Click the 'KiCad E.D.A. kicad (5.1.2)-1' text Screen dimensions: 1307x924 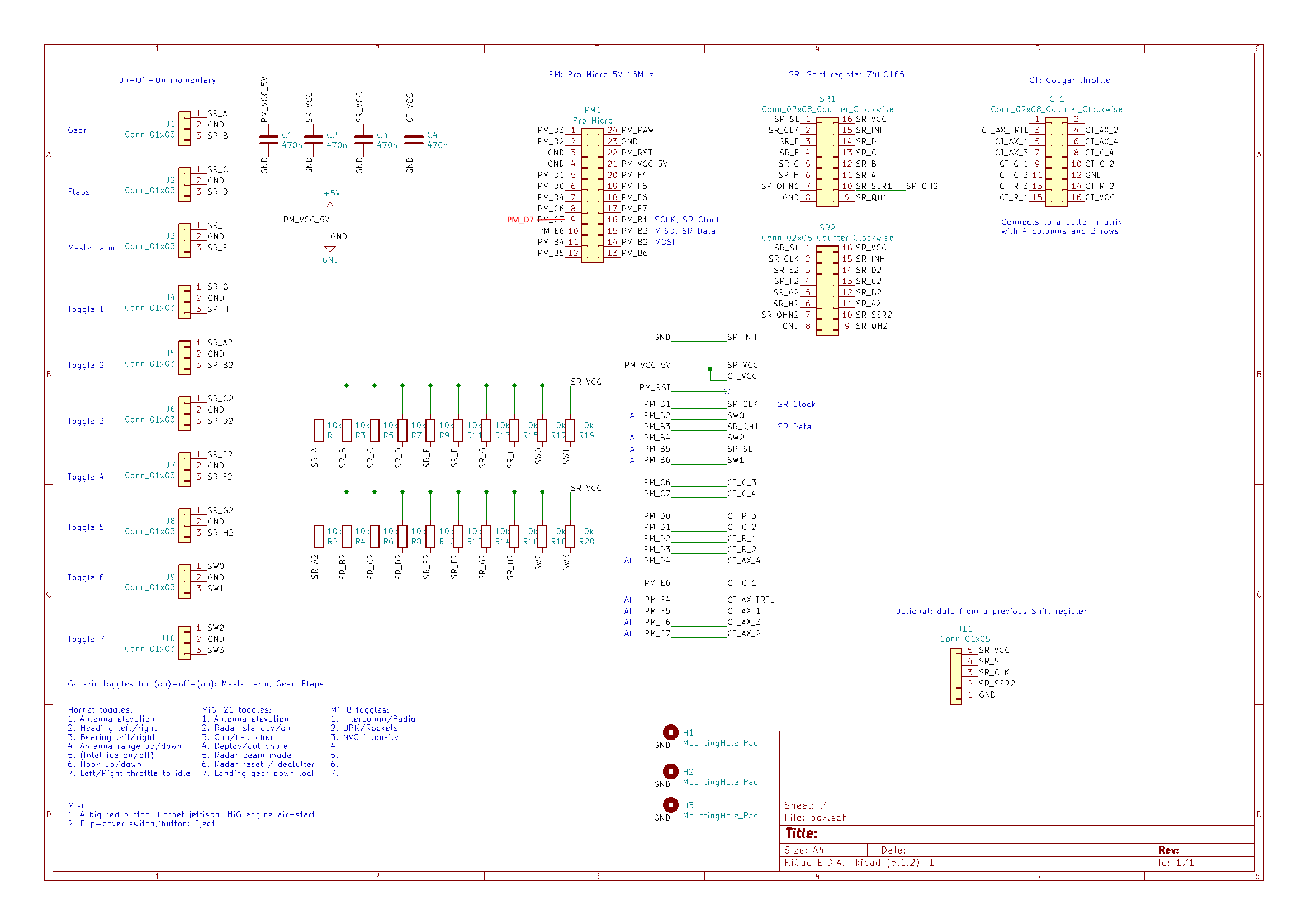click(x=859, y=863)
